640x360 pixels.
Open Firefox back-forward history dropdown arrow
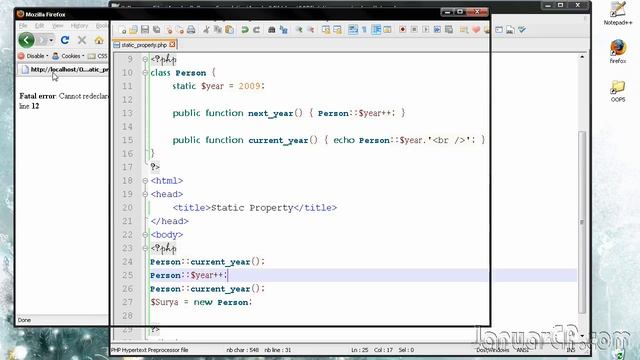(51, 40)
